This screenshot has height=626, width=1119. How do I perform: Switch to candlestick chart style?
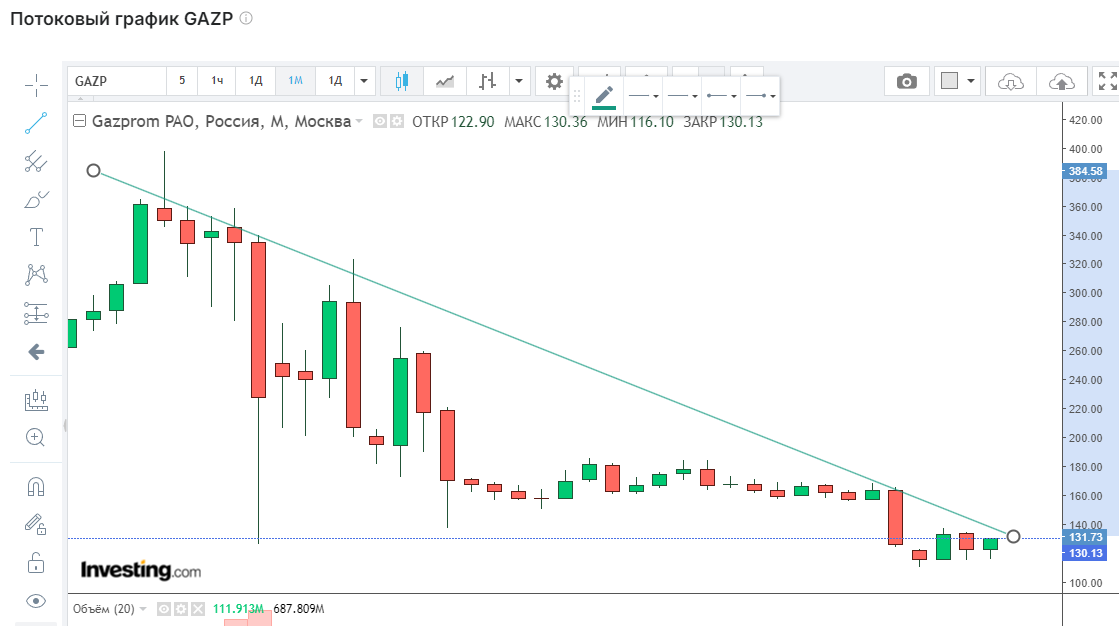tap(402, 81)
